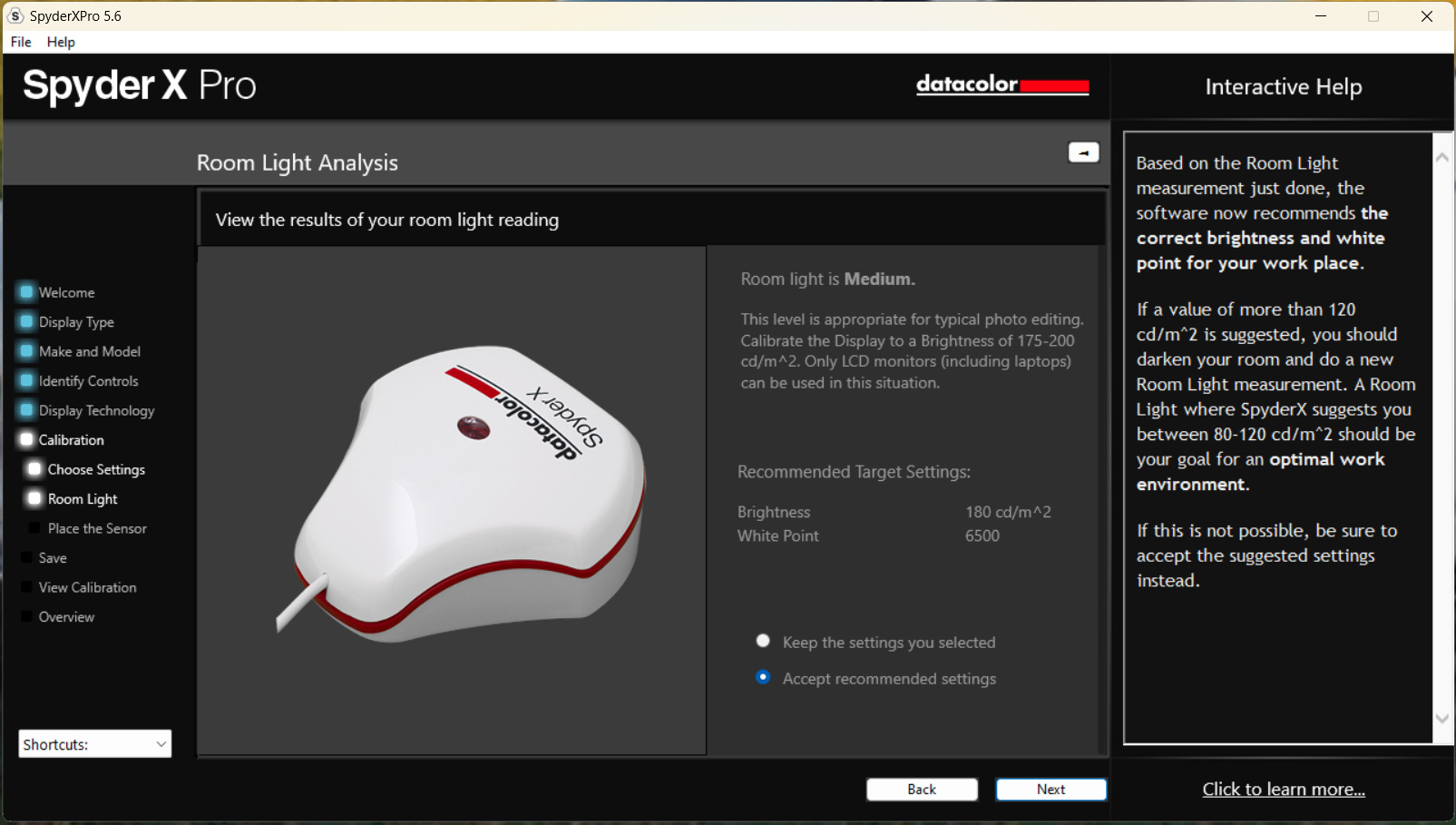Select Place the Sensor sub-step
Screen dimensions: 1456x825
pyautogui.click(x=97, y=528)
